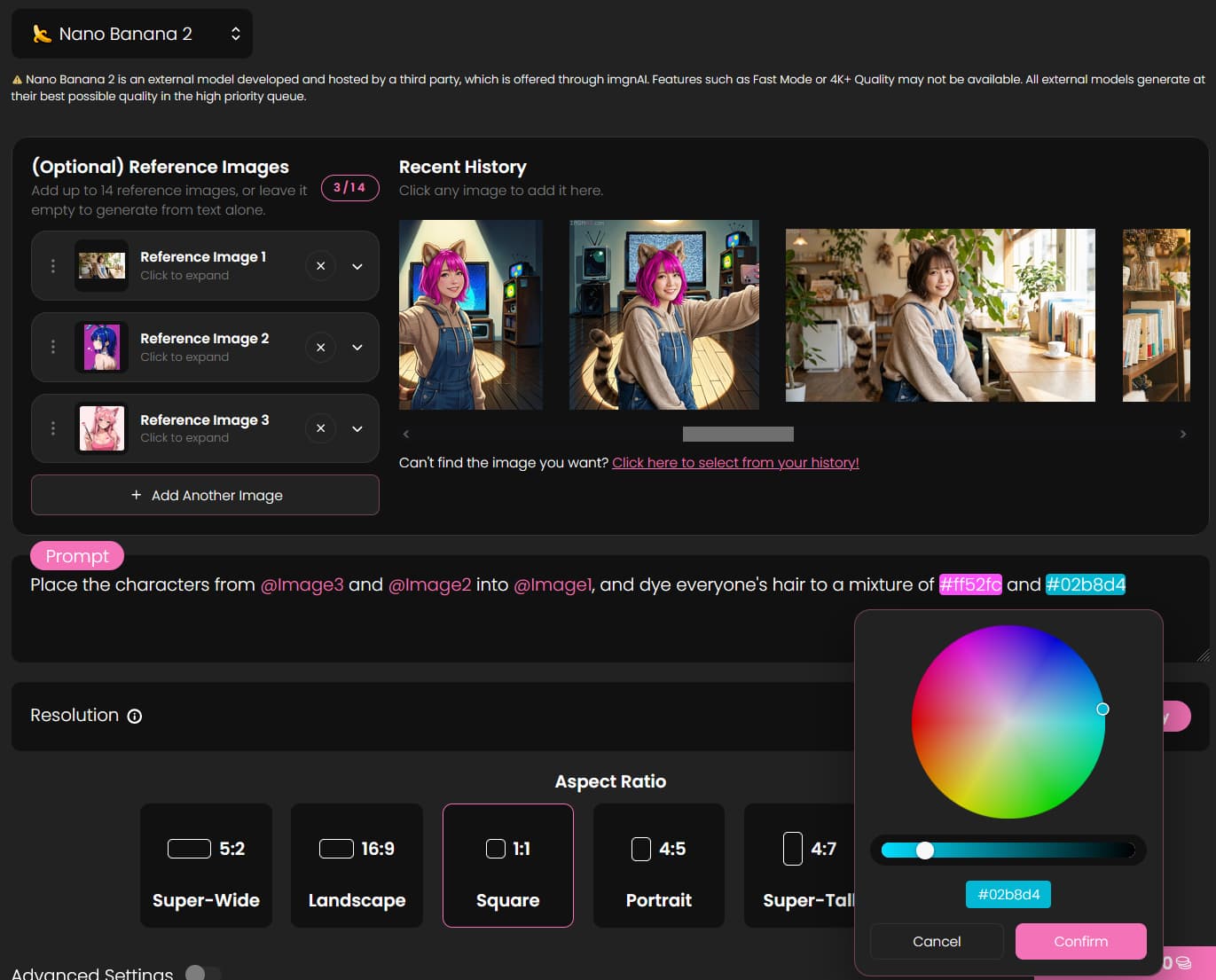Expand Reference Image 2 chevron
This screenshot has width=1216, height=980.
[357, 348]
